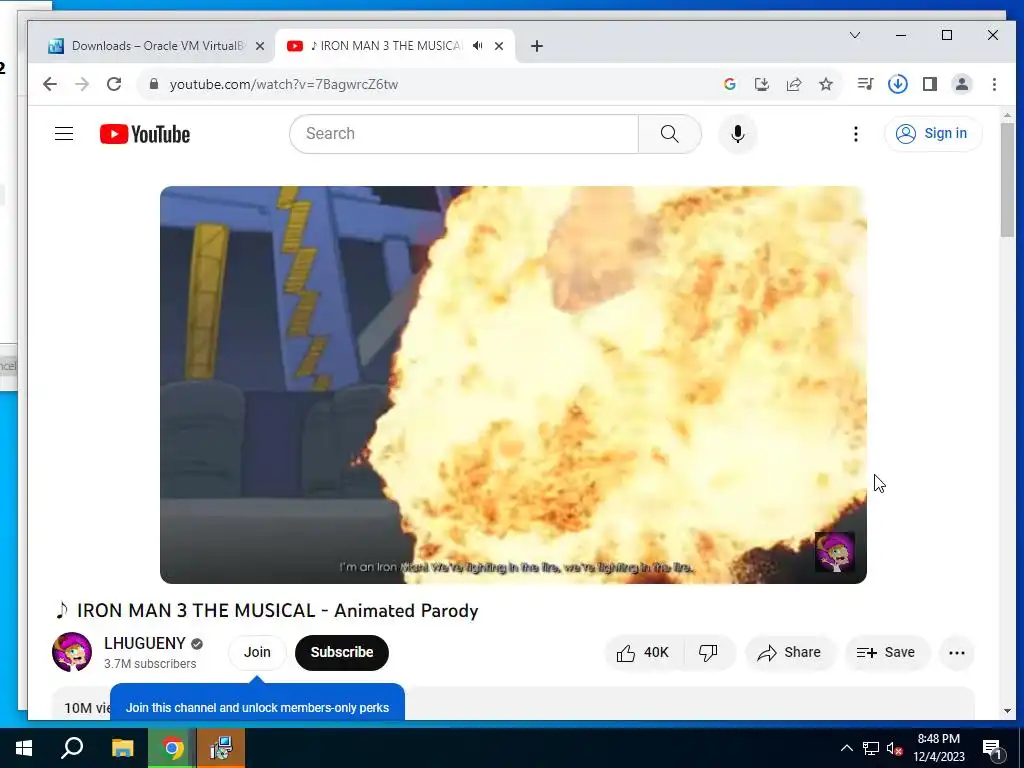Go forward in Chrome browser
The image size is (1024, 768).
(x=82, y=84)
